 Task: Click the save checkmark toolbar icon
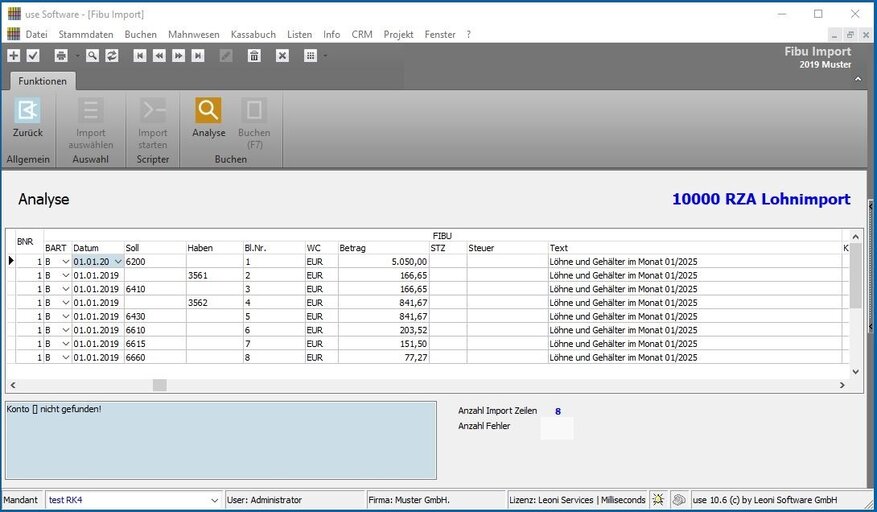coord(33,56)
